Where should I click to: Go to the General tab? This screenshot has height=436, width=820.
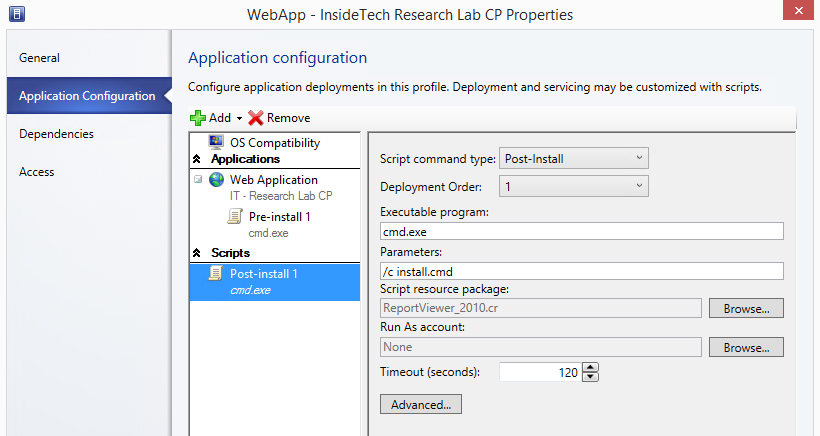(x=39, y=58)
